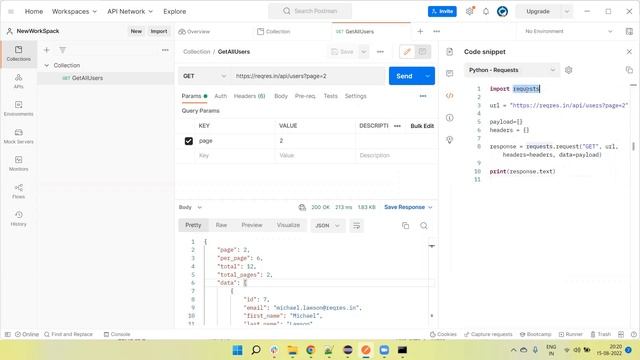
Task: Open Console in status bar
Action: pos(117,334)
